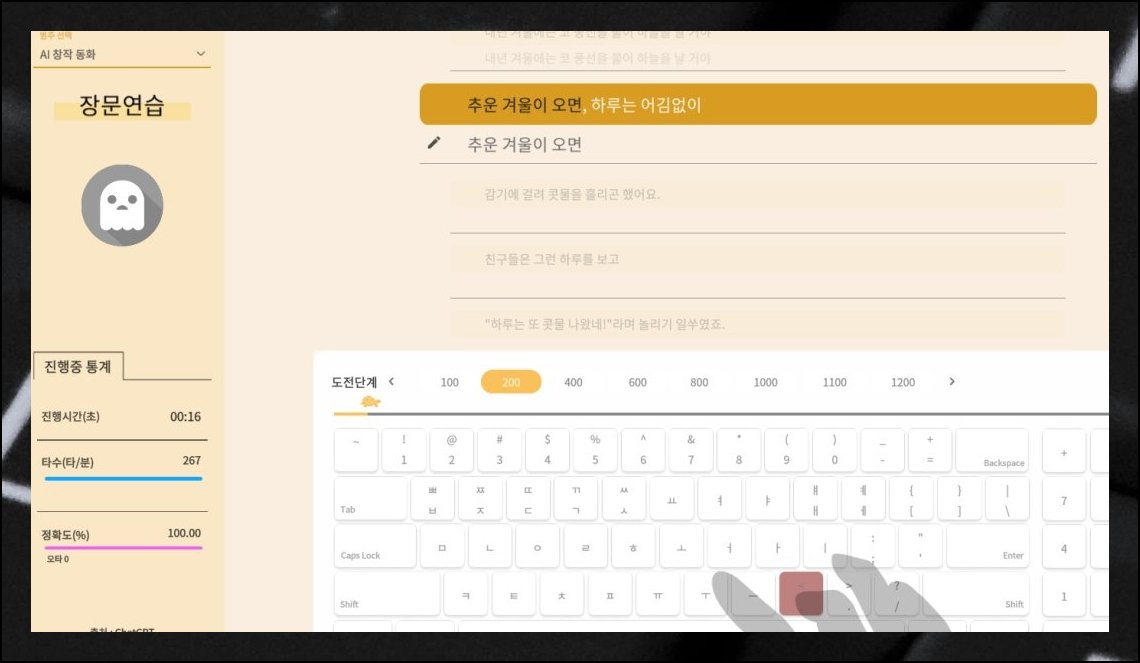Click the numpad 4 key
The height and width of the screenshot is (663, 1140).
[x=1064, y=547]
